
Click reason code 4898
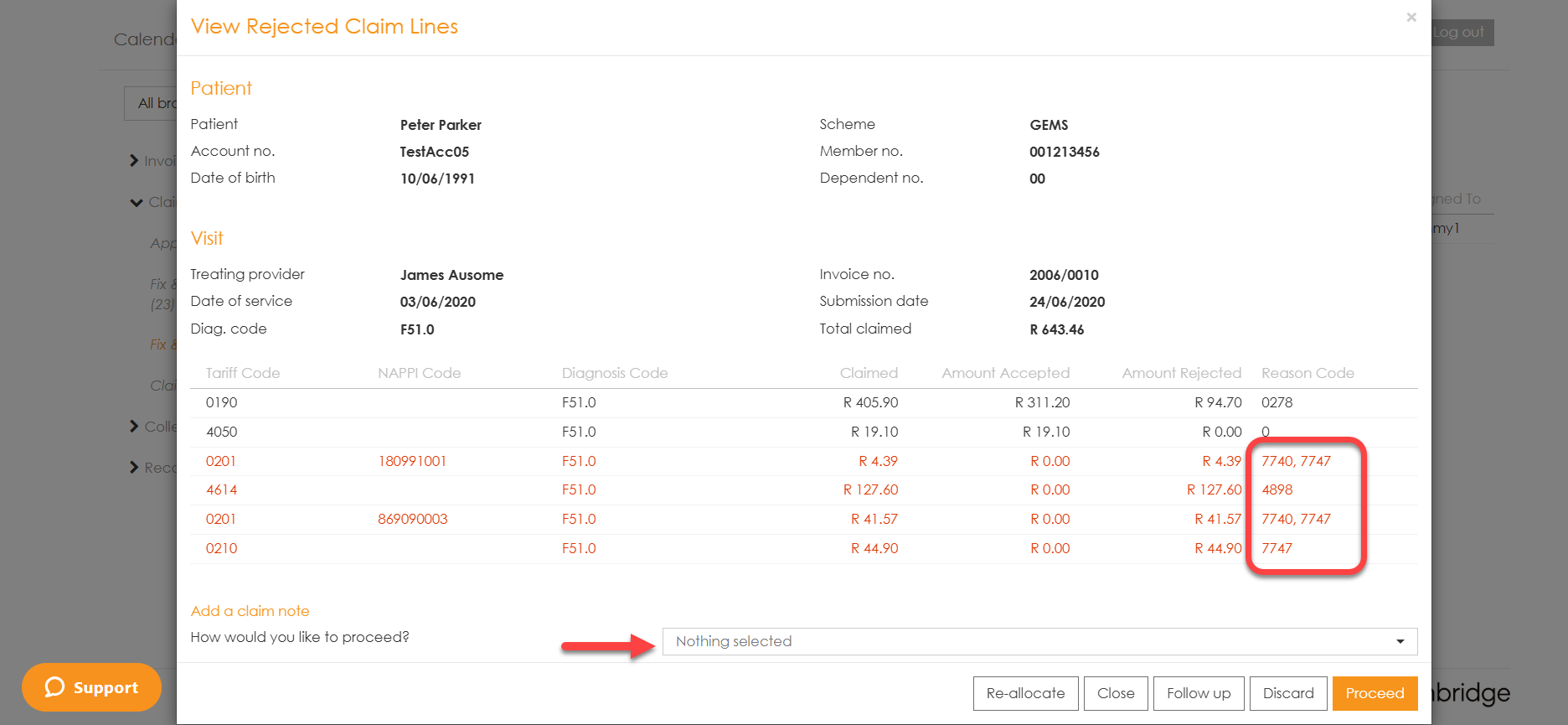[1277, 489]
